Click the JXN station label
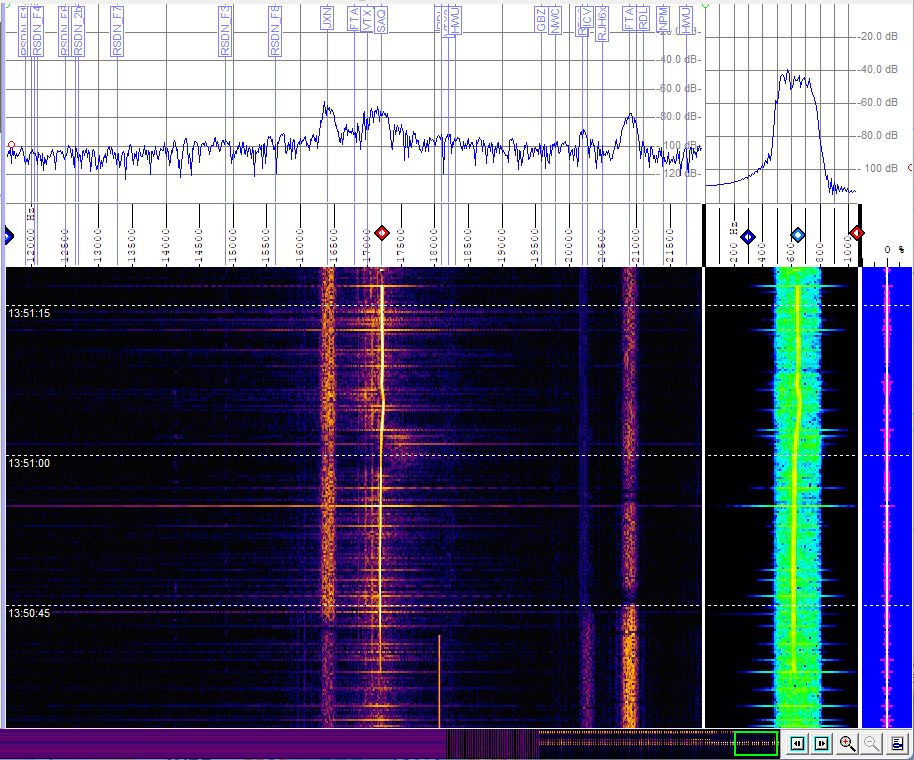The width and height of the screenshot is (914, 760). [x=327, y=20]
